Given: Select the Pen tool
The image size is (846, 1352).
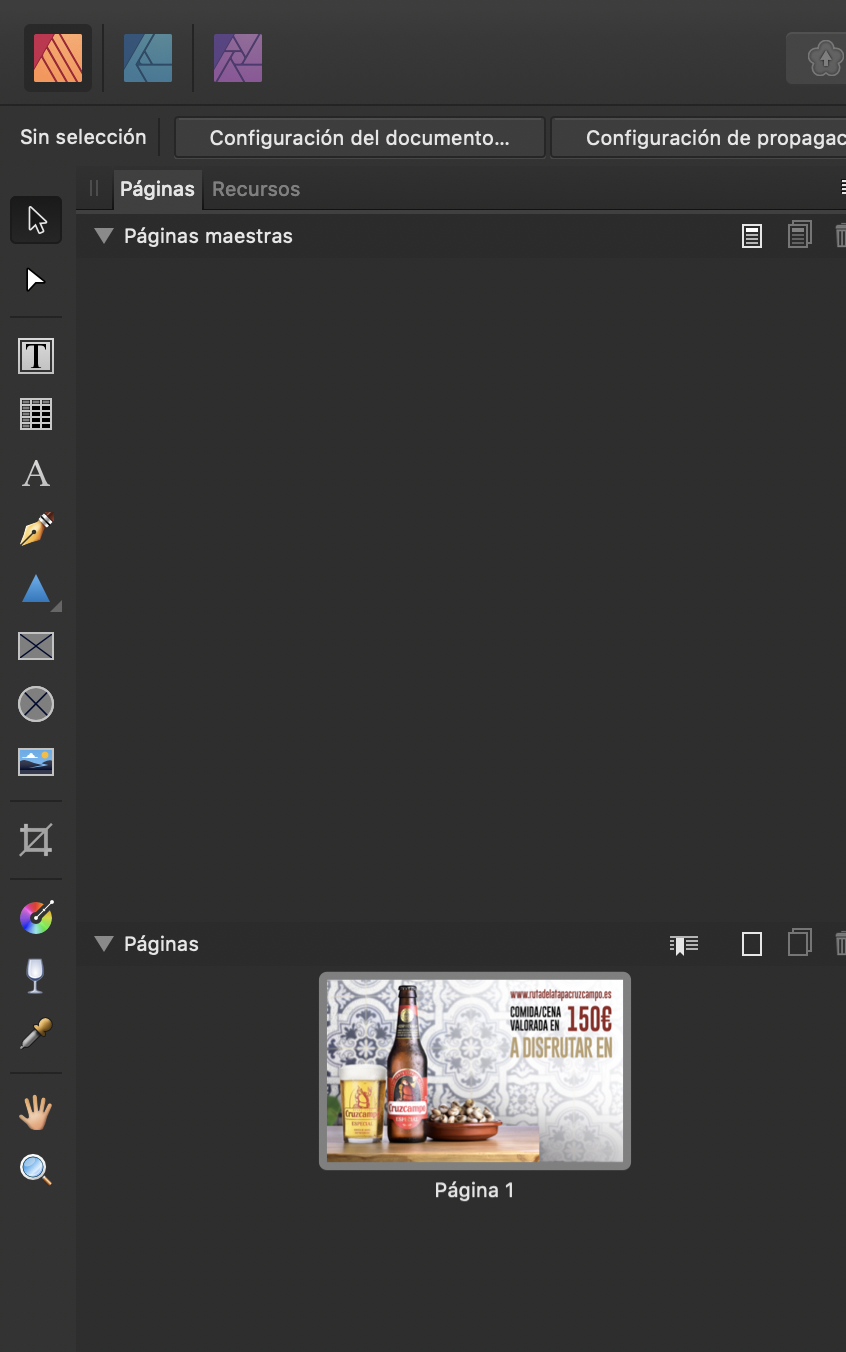Looking at the screenshot, I should pyautogui.click(x=36, y=530).
